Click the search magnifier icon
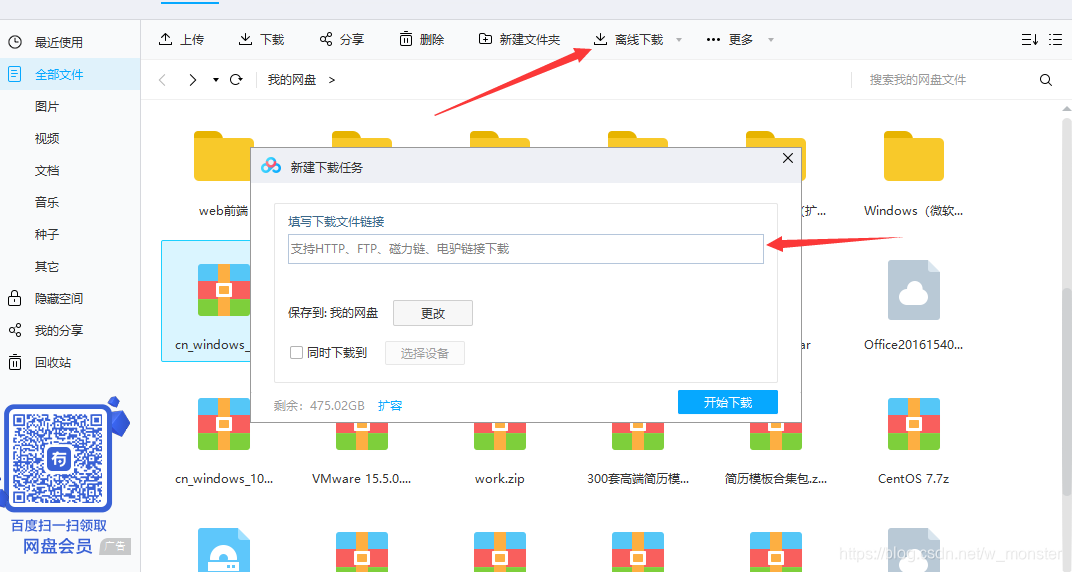1072x572 pixels. coord(1045,80)
